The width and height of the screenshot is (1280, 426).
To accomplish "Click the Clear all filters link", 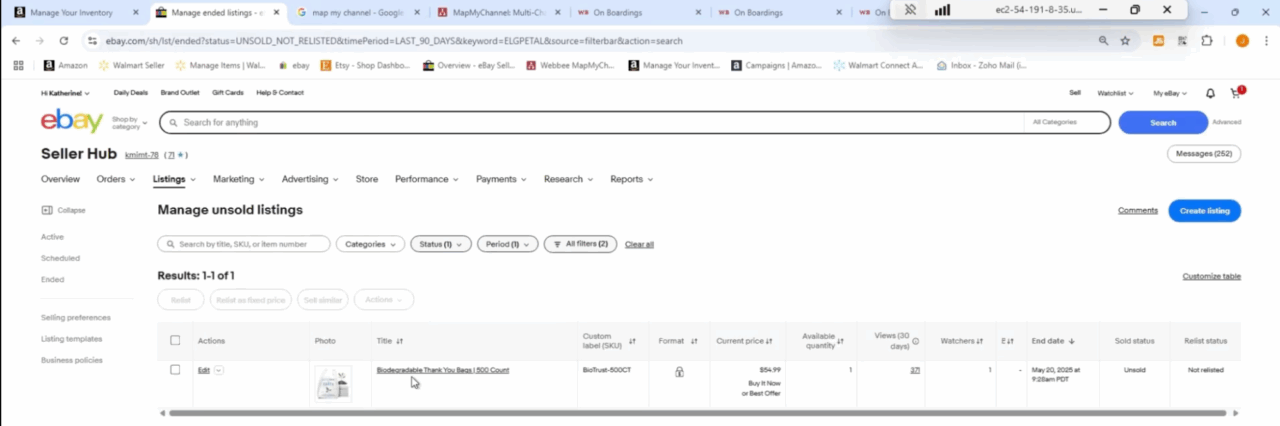I will (639, 244).
